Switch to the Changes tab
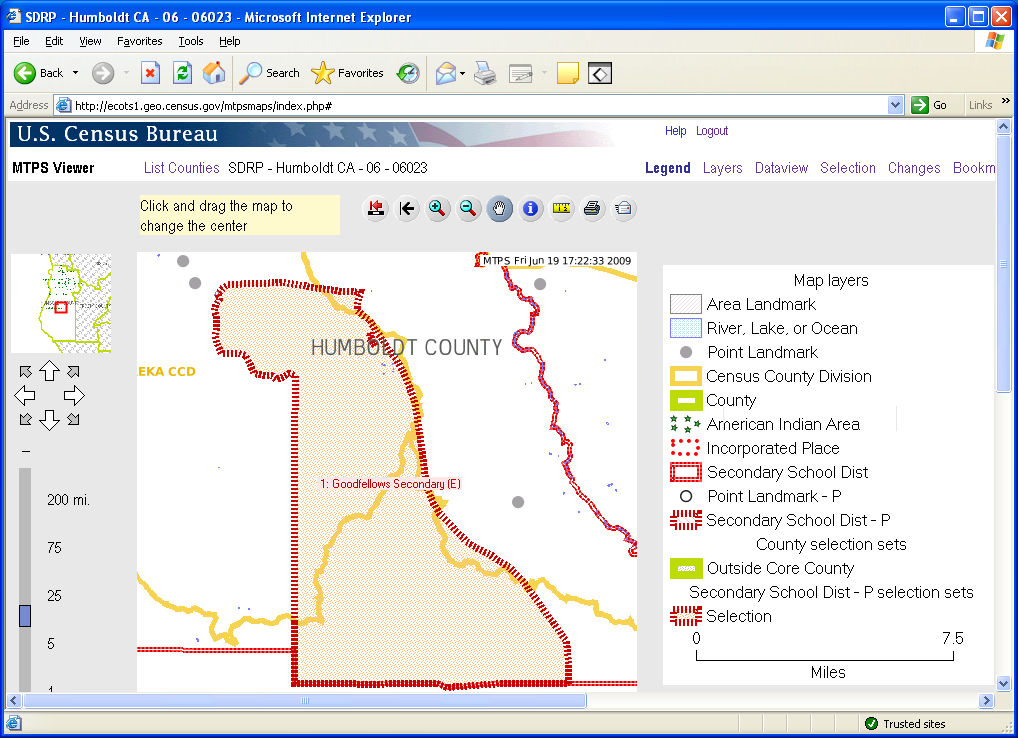Image resolution: width=1018 pixels, height=738 pixels. tap(914, 168)
